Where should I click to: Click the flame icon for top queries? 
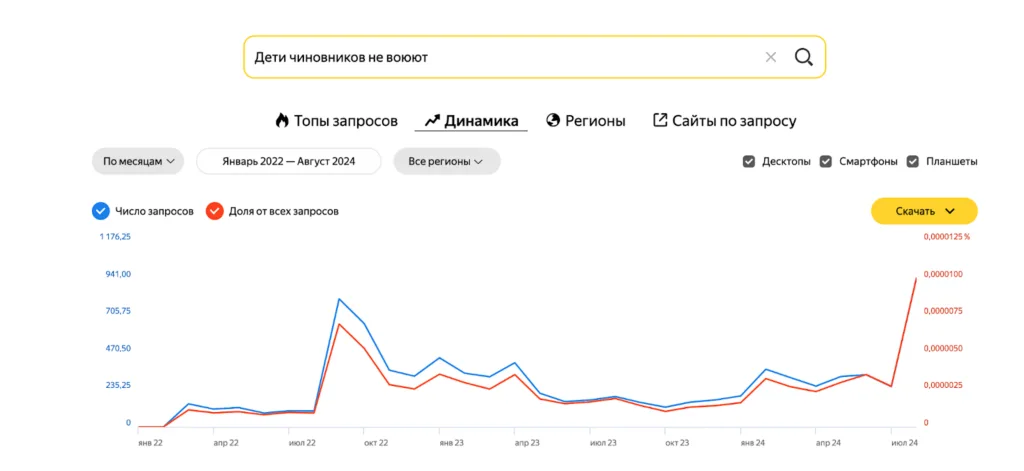click(x=282, y=121)
